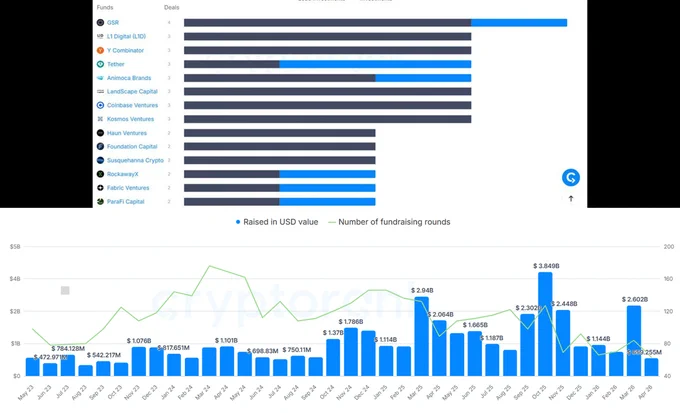Open the Y Combinator fund link
Image resolution: width=680 pixels, height=413 pixels.
click(125, 50)
